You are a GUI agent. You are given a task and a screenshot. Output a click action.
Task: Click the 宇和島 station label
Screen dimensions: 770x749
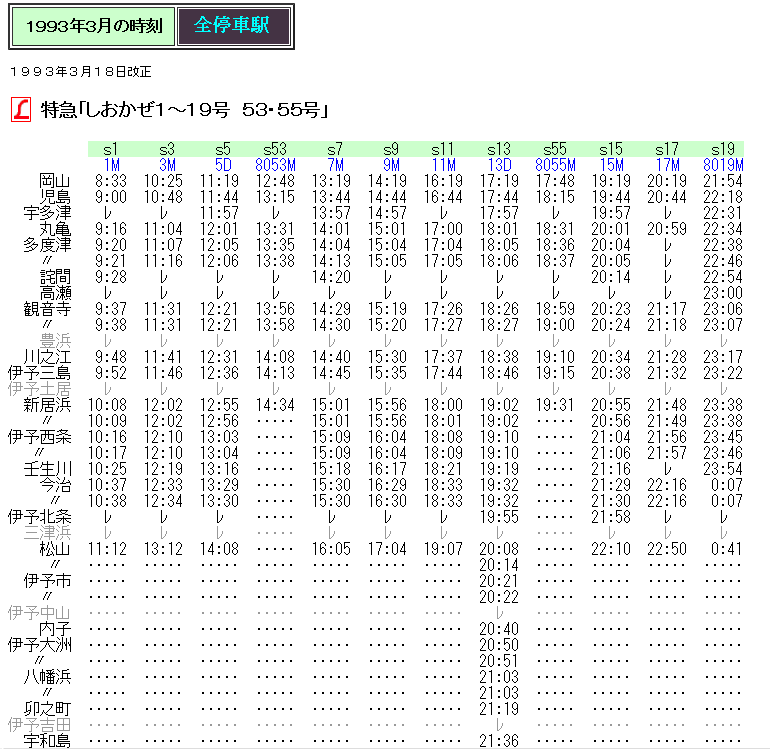click(x=47, y=740)
